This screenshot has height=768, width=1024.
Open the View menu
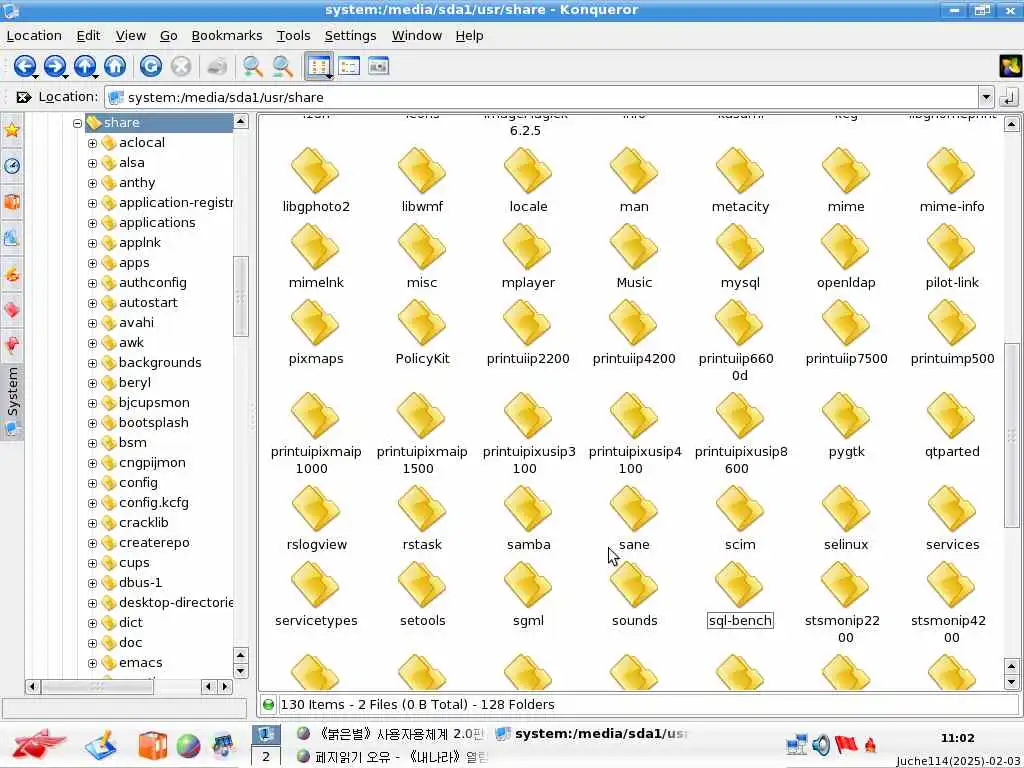coord(131,35)
